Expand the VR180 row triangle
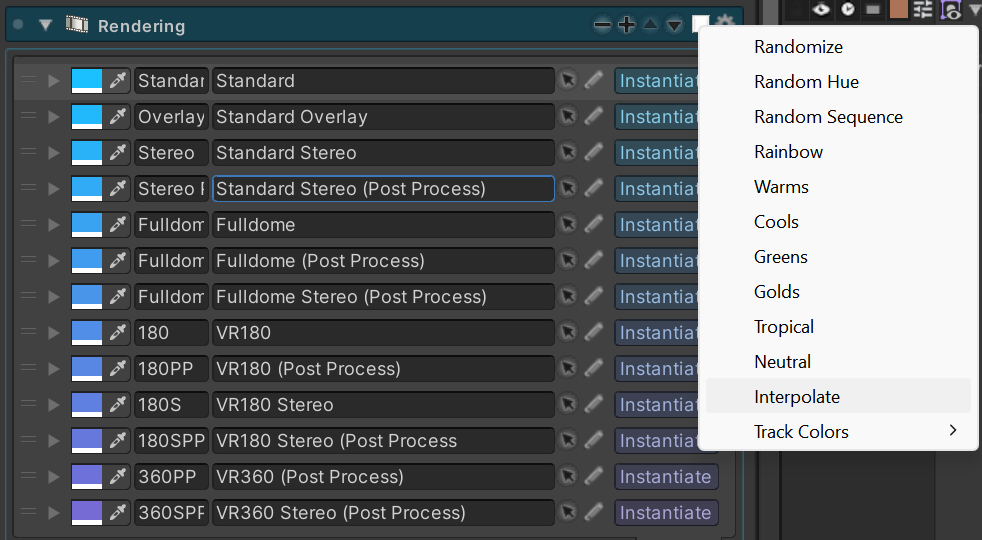Viewport: 982px width, 540px height. point(53,333)
